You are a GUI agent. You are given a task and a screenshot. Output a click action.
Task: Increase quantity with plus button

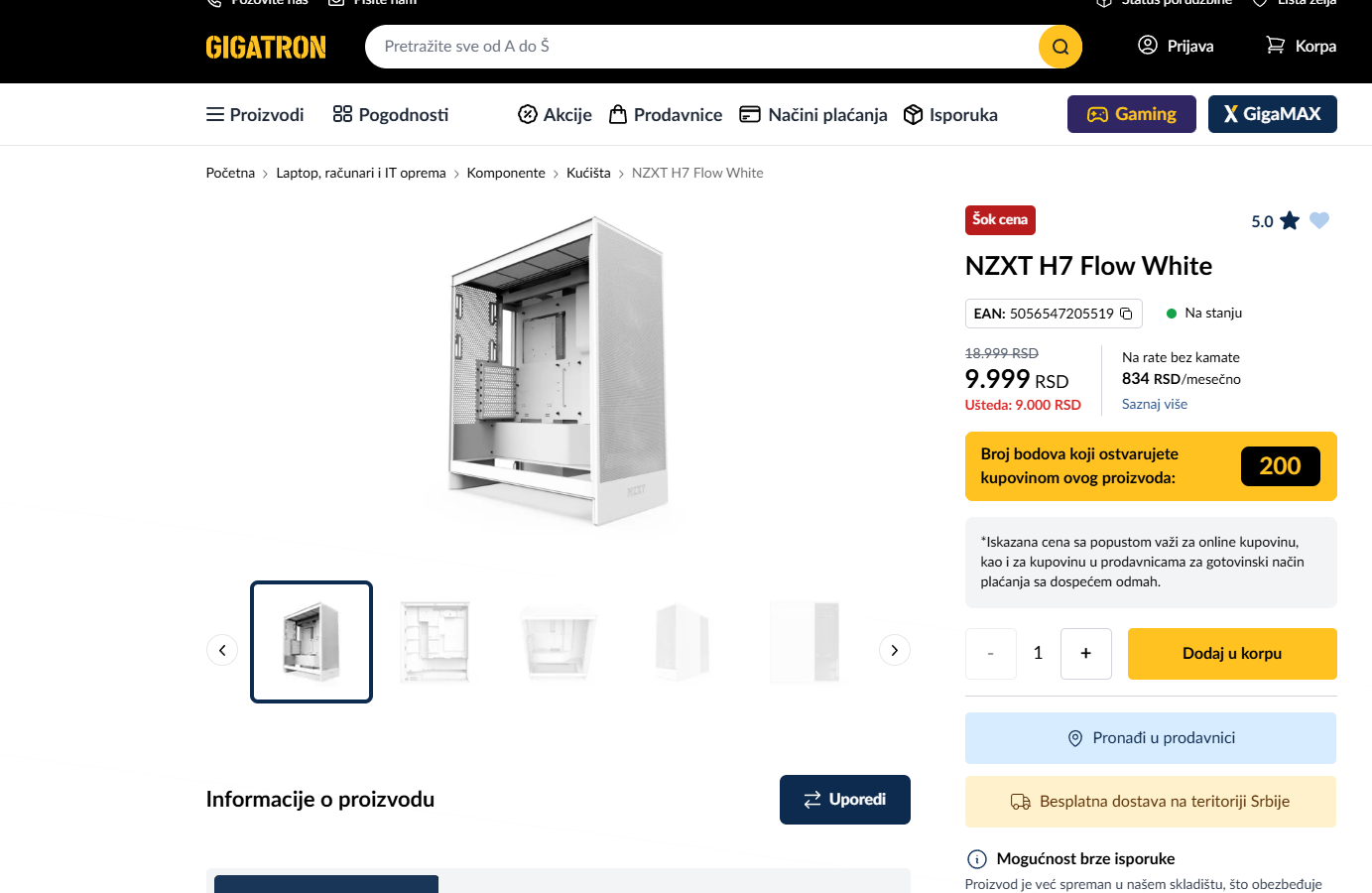[1086, 654]
